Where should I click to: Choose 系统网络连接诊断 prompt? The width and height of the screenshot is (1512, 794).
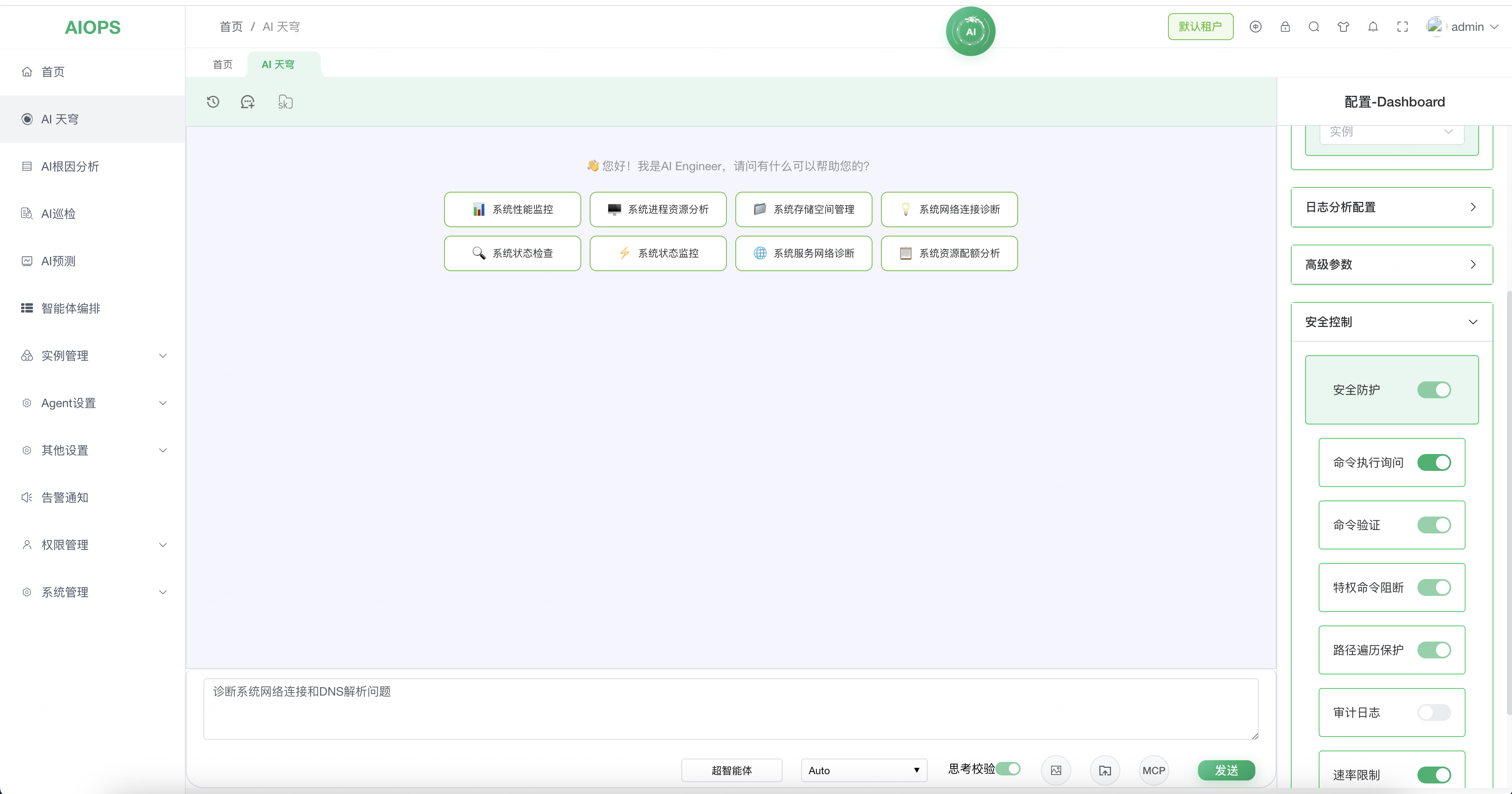[x=949, y=209]
